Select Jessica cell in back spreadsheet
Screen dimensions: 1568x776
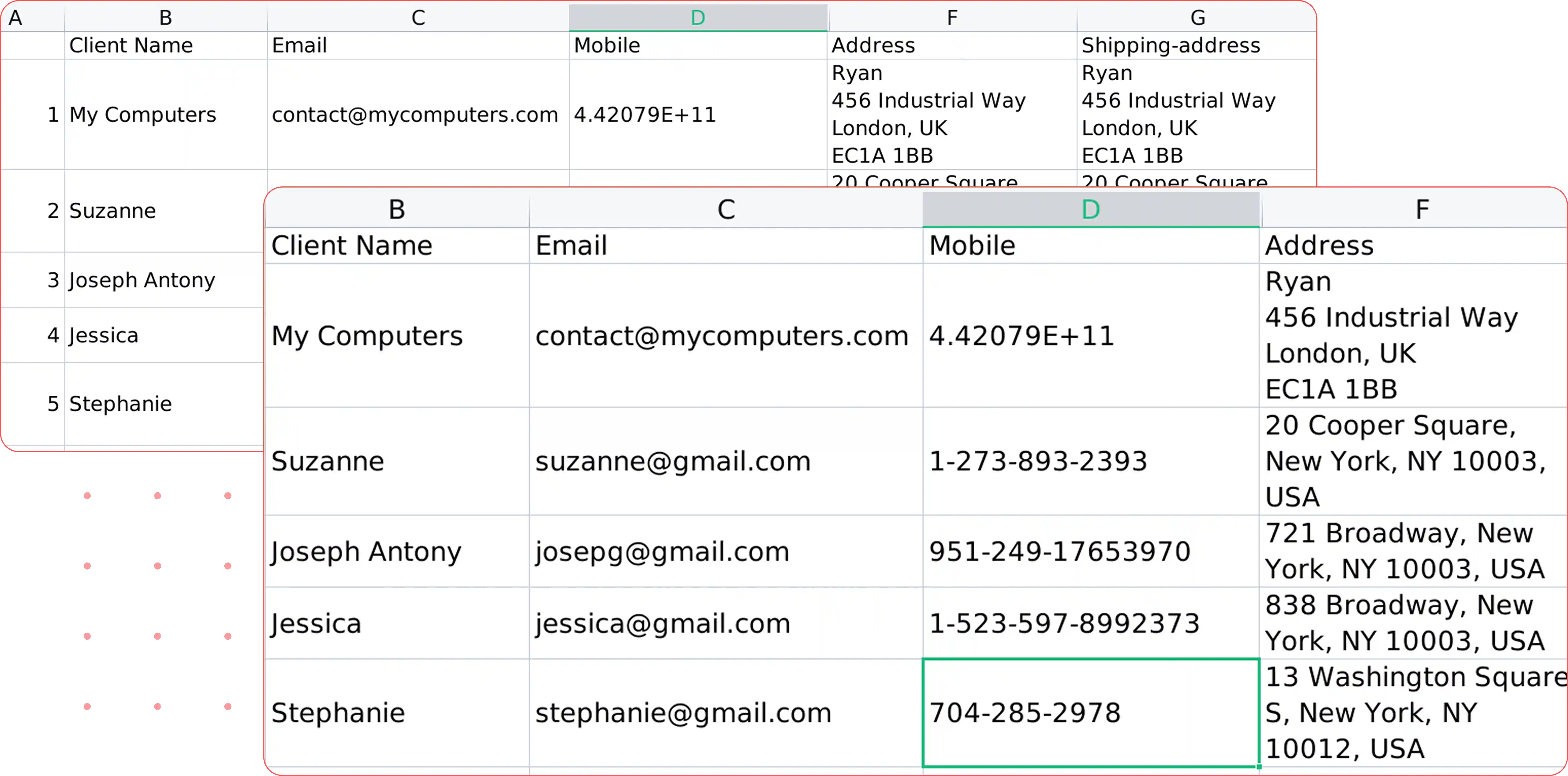pyautogui.click(x=164, y=336)
